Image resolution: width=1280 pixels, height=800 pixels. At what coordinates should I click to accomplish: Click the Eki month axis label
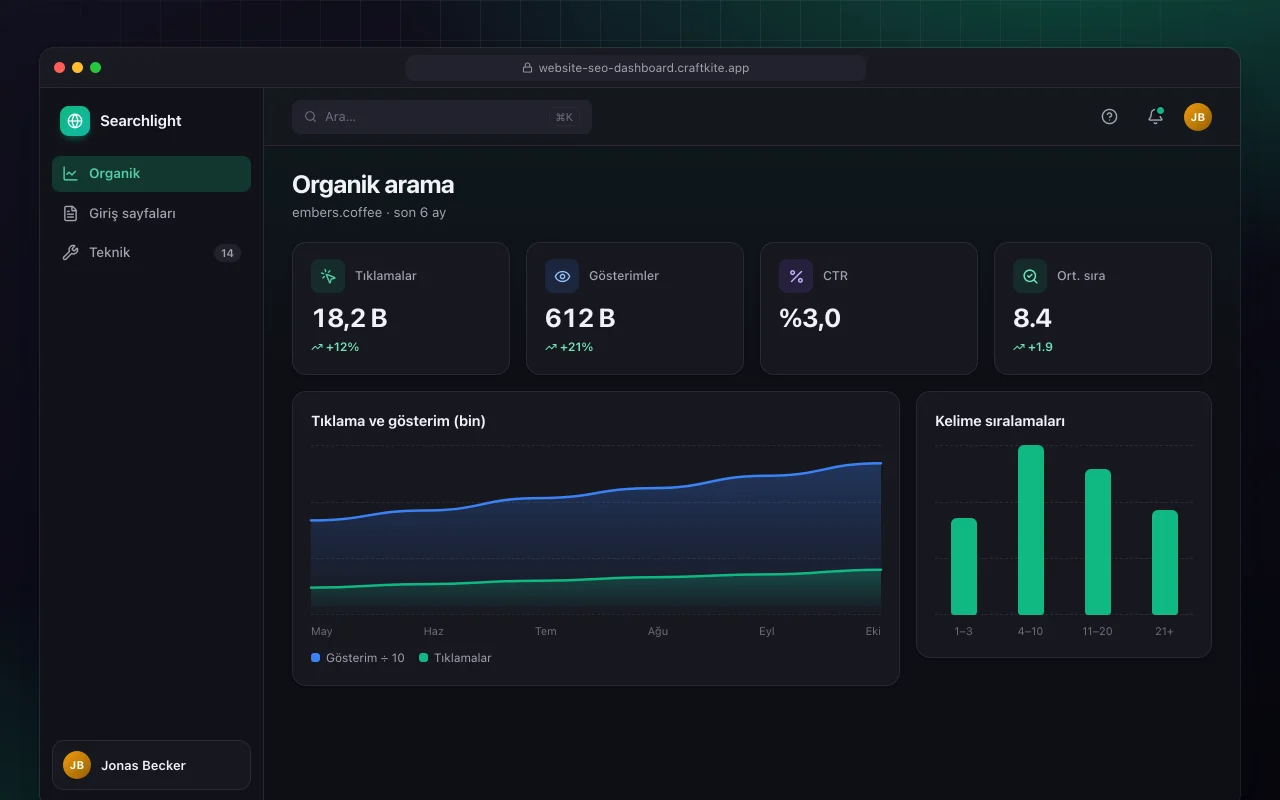[873, 631]
